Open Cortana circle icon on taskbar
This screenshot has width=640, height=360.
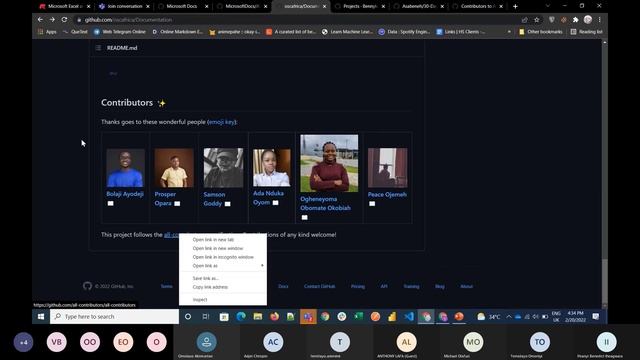pos(188,316)
